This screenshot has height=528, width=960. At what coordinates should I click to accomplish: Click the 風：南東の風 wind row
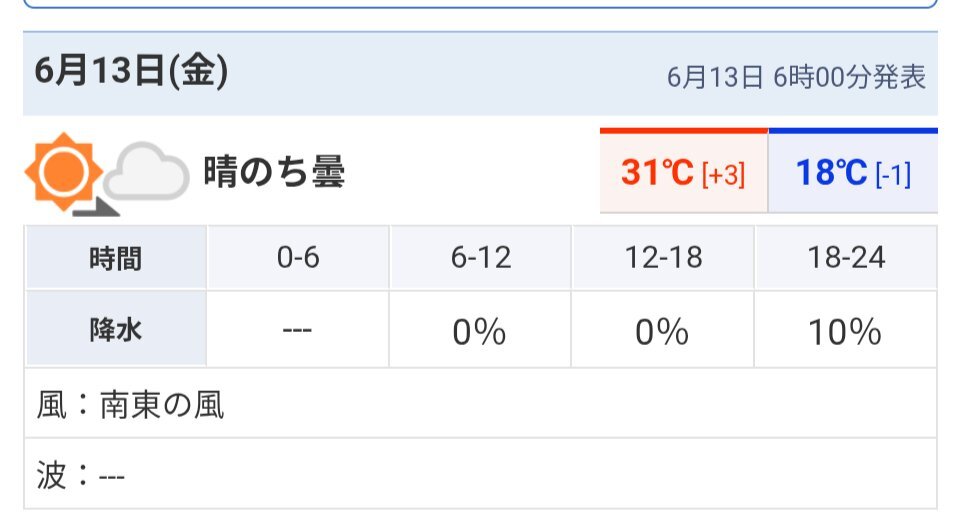click(481, 404)
